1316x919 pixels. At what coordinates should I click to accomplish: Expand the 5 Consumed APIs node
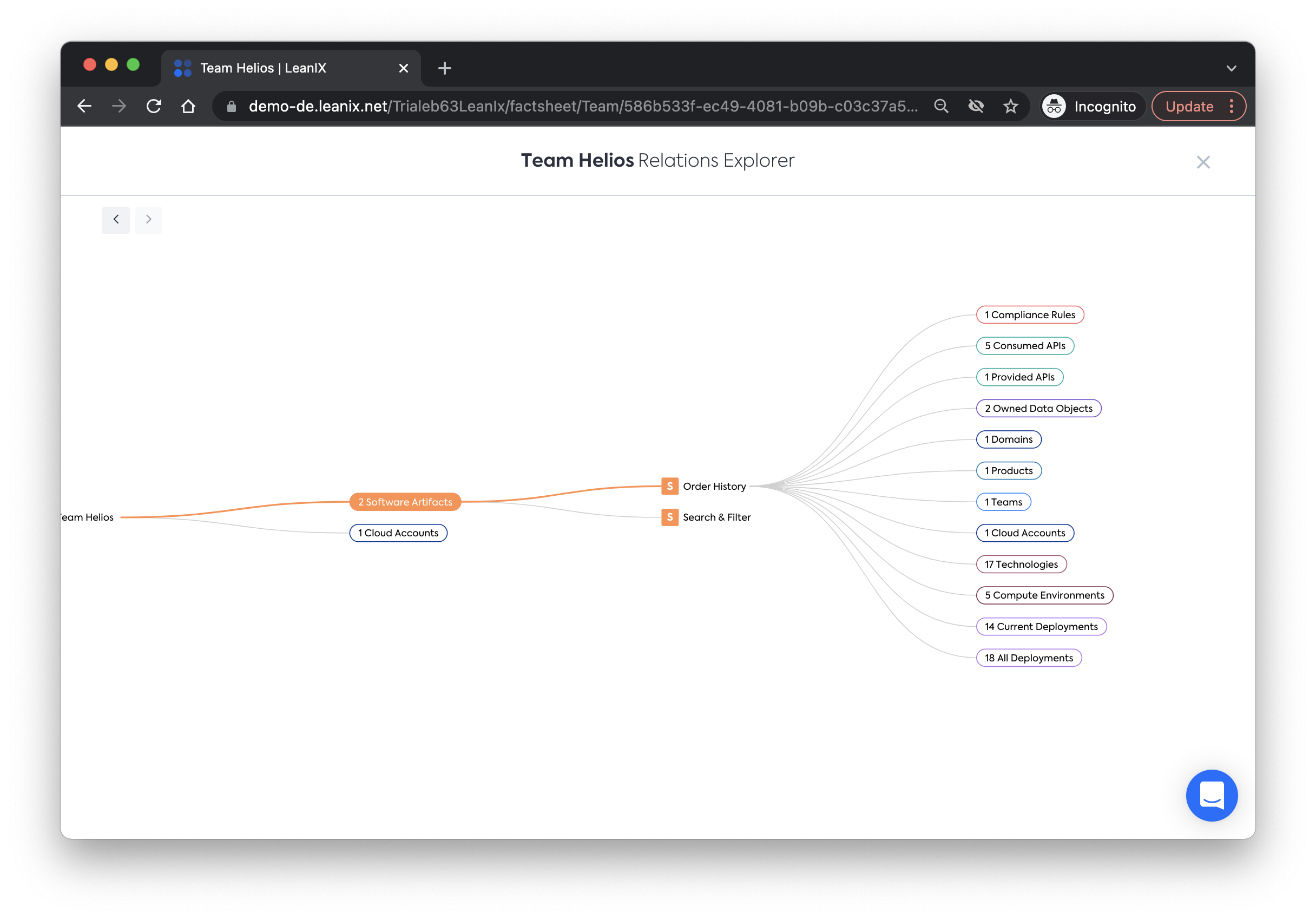click(x=1024, y=346)
